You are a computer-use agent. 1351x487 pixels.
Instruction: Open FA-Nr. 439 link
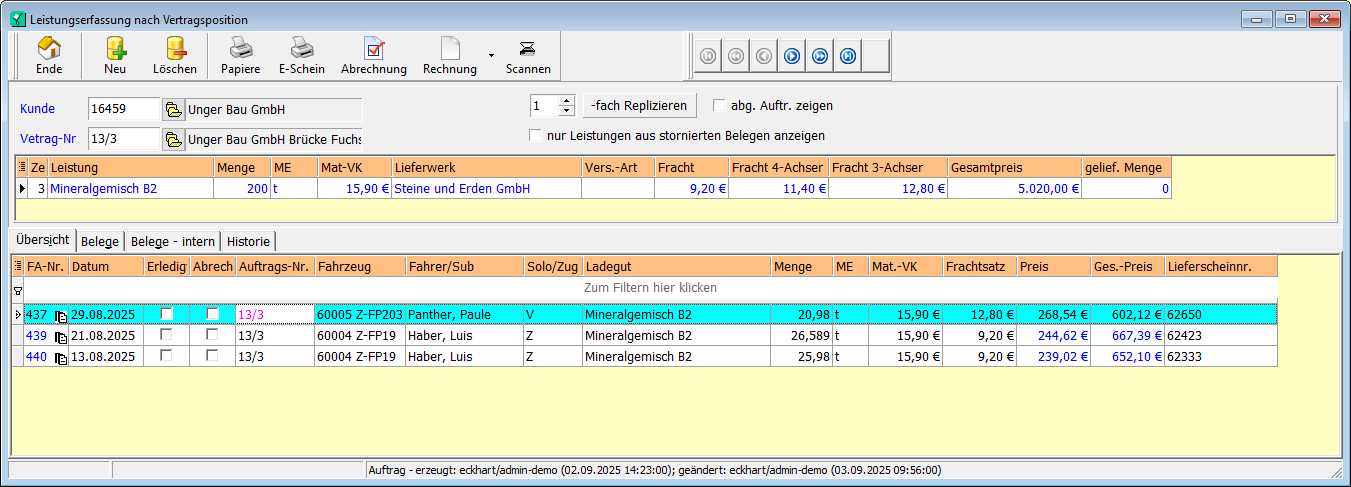click(36, 336)
